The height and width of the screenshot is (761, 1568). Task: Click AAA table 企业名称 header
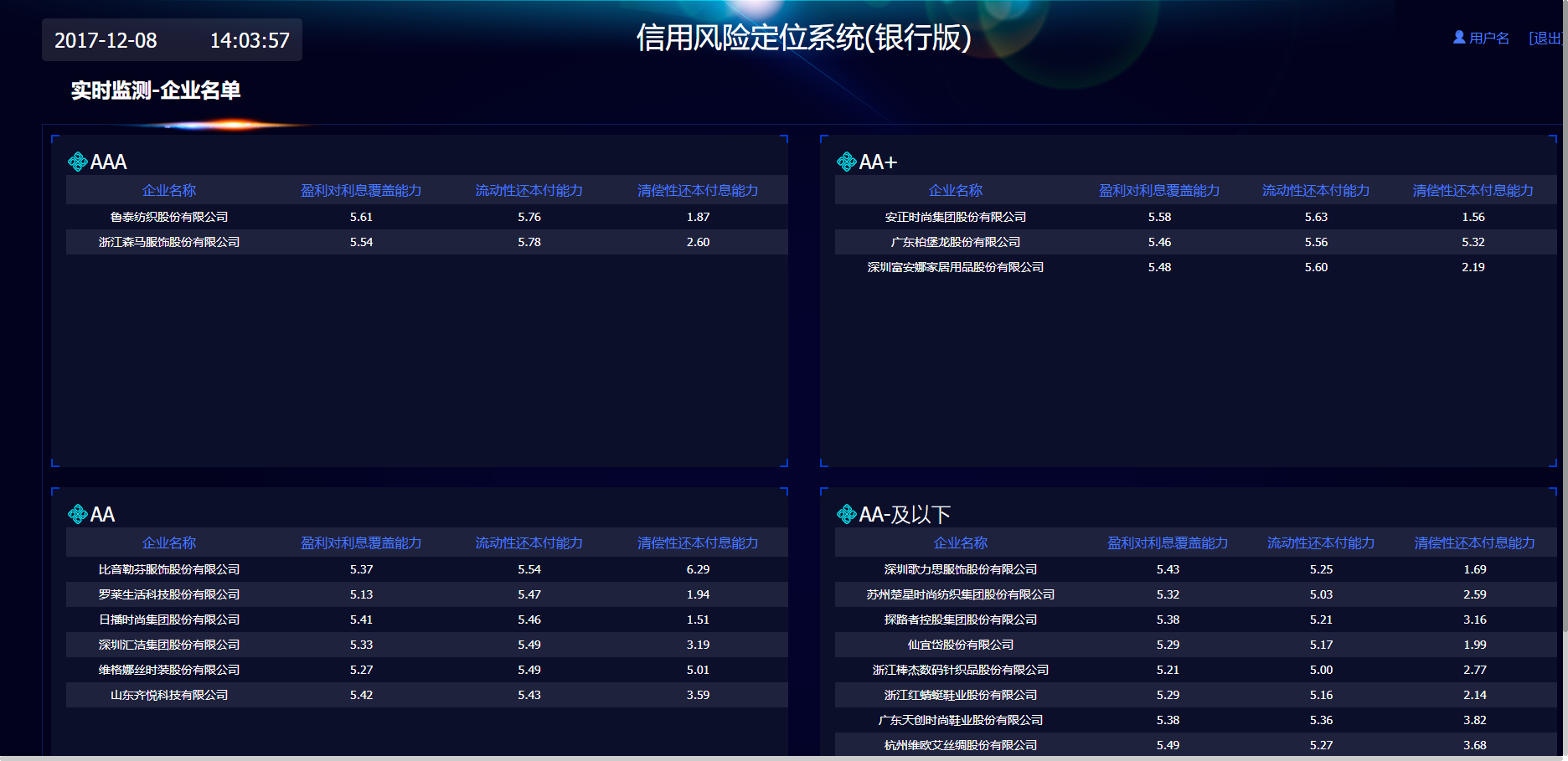pos(169,191)
